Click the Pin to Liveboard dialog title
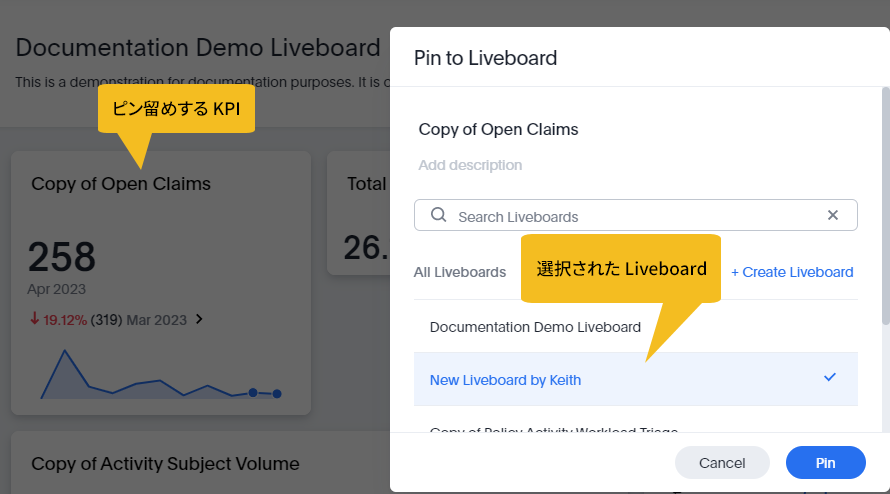The height and width of the screenshot is (494, 890). click(x=485, y=58)
